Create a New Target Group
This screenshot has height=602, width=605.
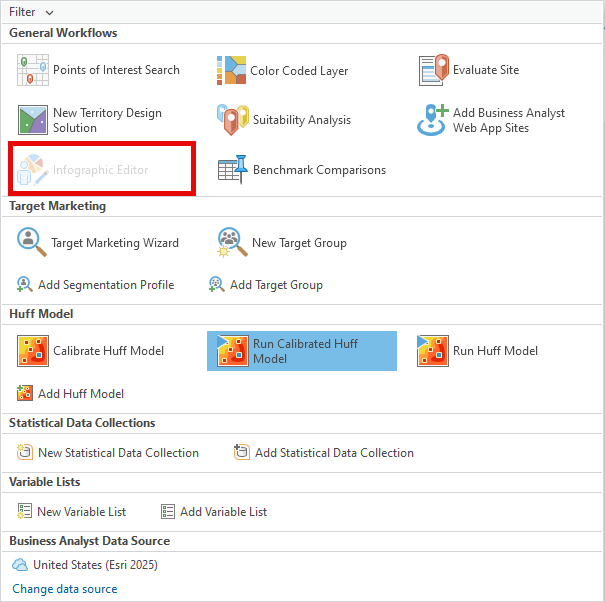(x=232, y=242)
